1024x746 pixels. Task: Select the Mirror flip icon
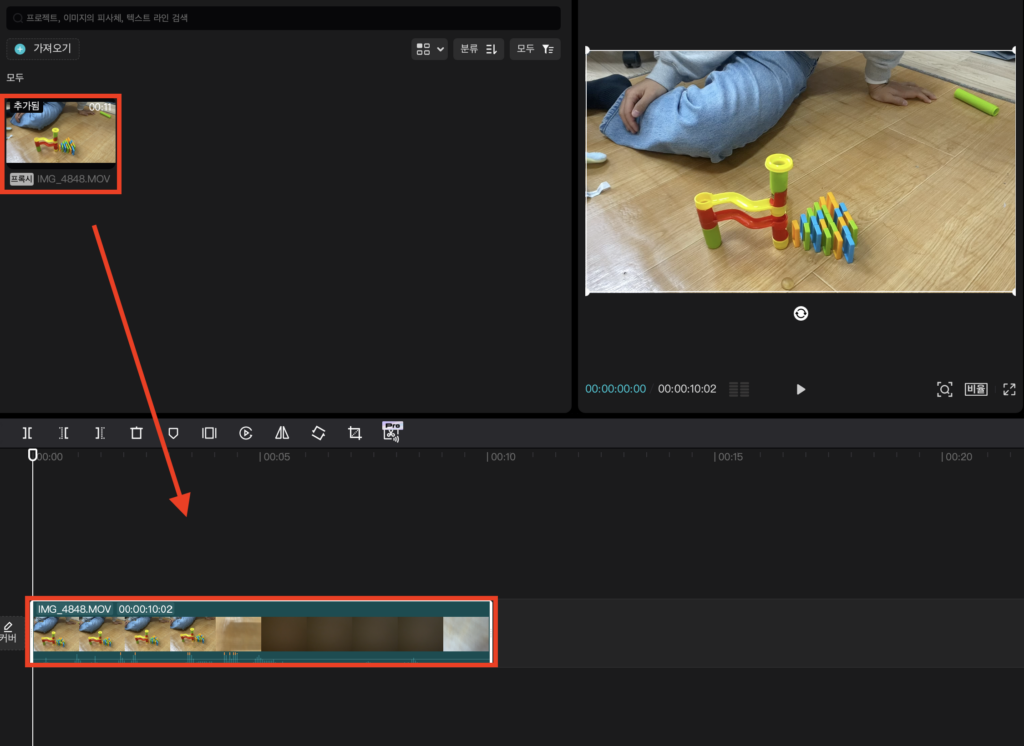282,433
